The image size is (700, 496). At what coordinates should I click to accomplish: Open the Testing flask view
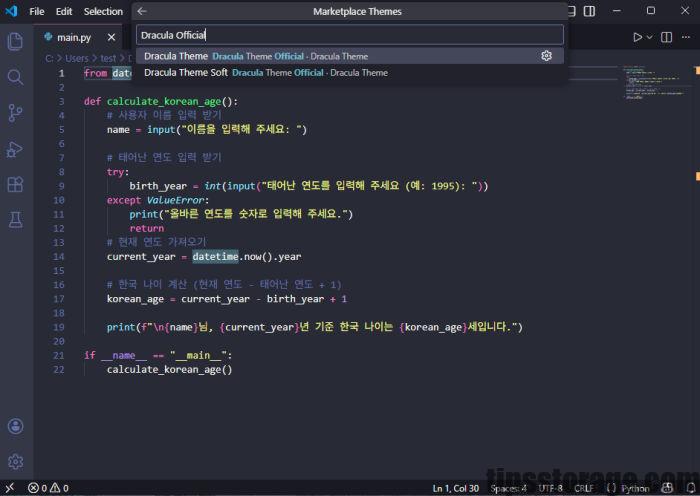[15, 220]
